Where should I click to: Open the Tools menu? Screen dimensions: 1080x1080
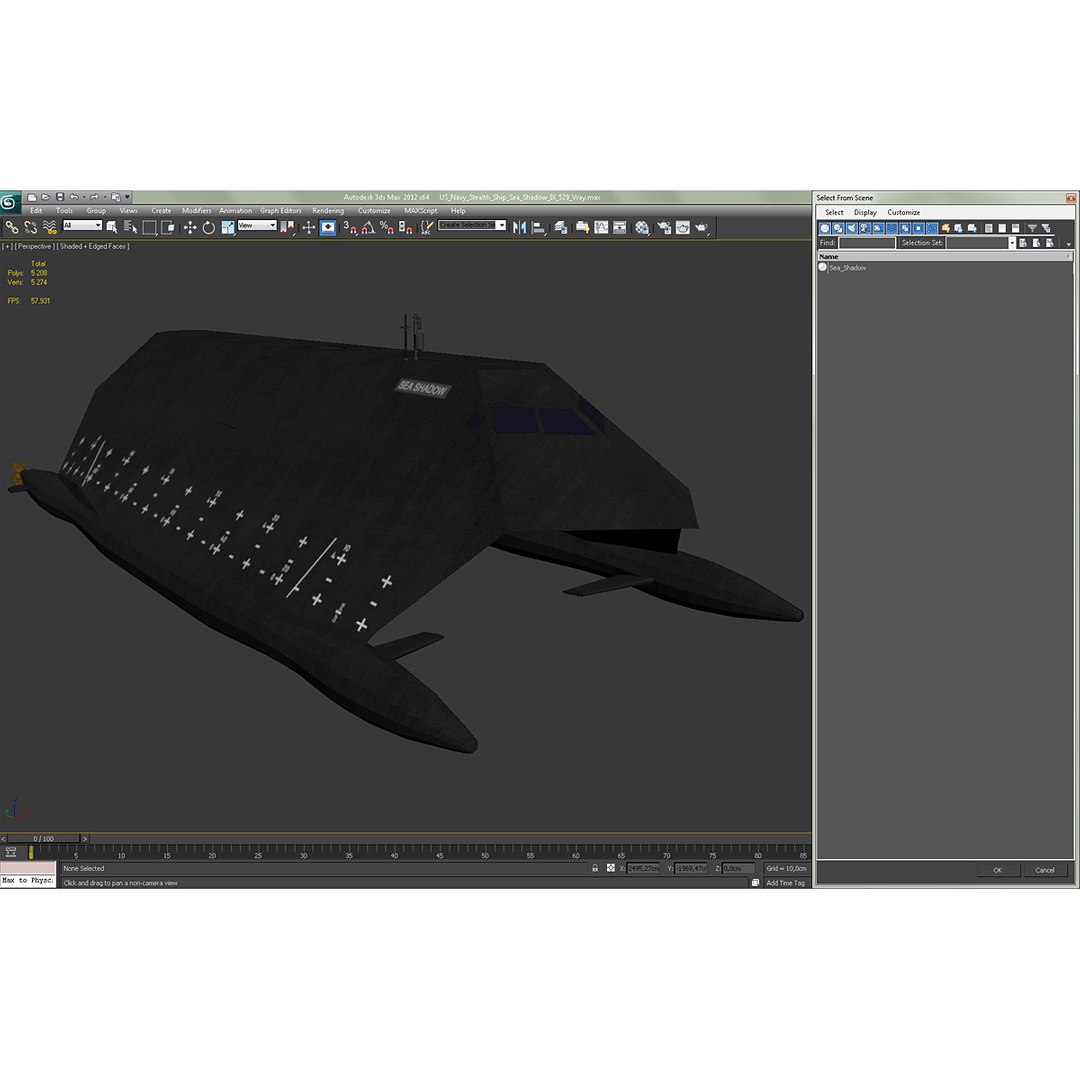pyautogui.click(x=64, y=211)
